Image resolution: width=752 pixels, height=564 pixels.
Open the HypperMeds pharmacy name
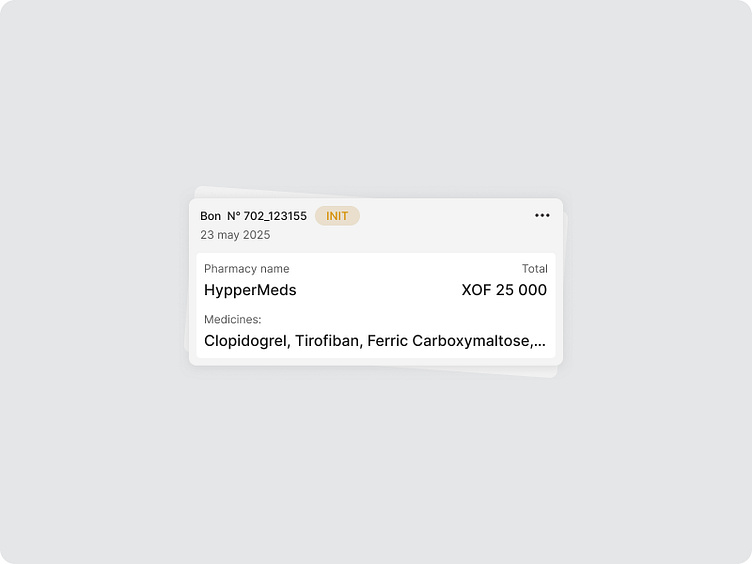(x=250, y=290)
